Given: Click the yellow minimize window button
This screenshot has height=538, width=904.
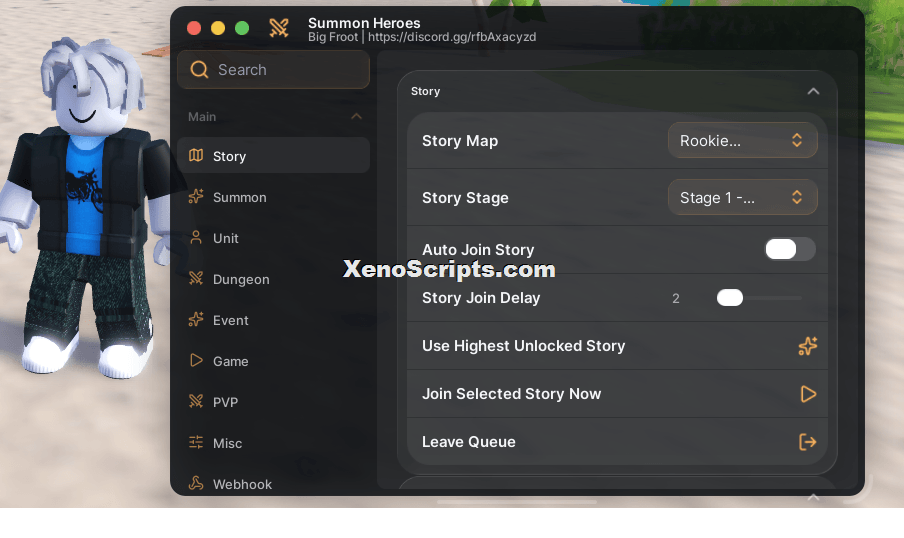Looking at the screenshot, I should 218,28.
